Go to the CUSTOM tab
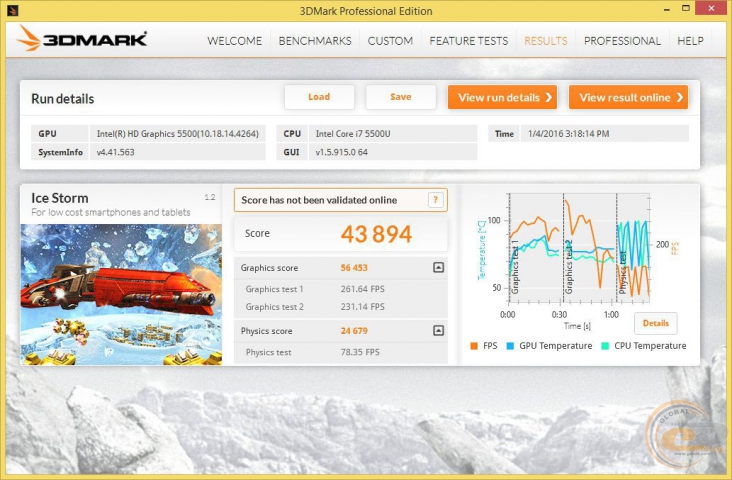 390,41
